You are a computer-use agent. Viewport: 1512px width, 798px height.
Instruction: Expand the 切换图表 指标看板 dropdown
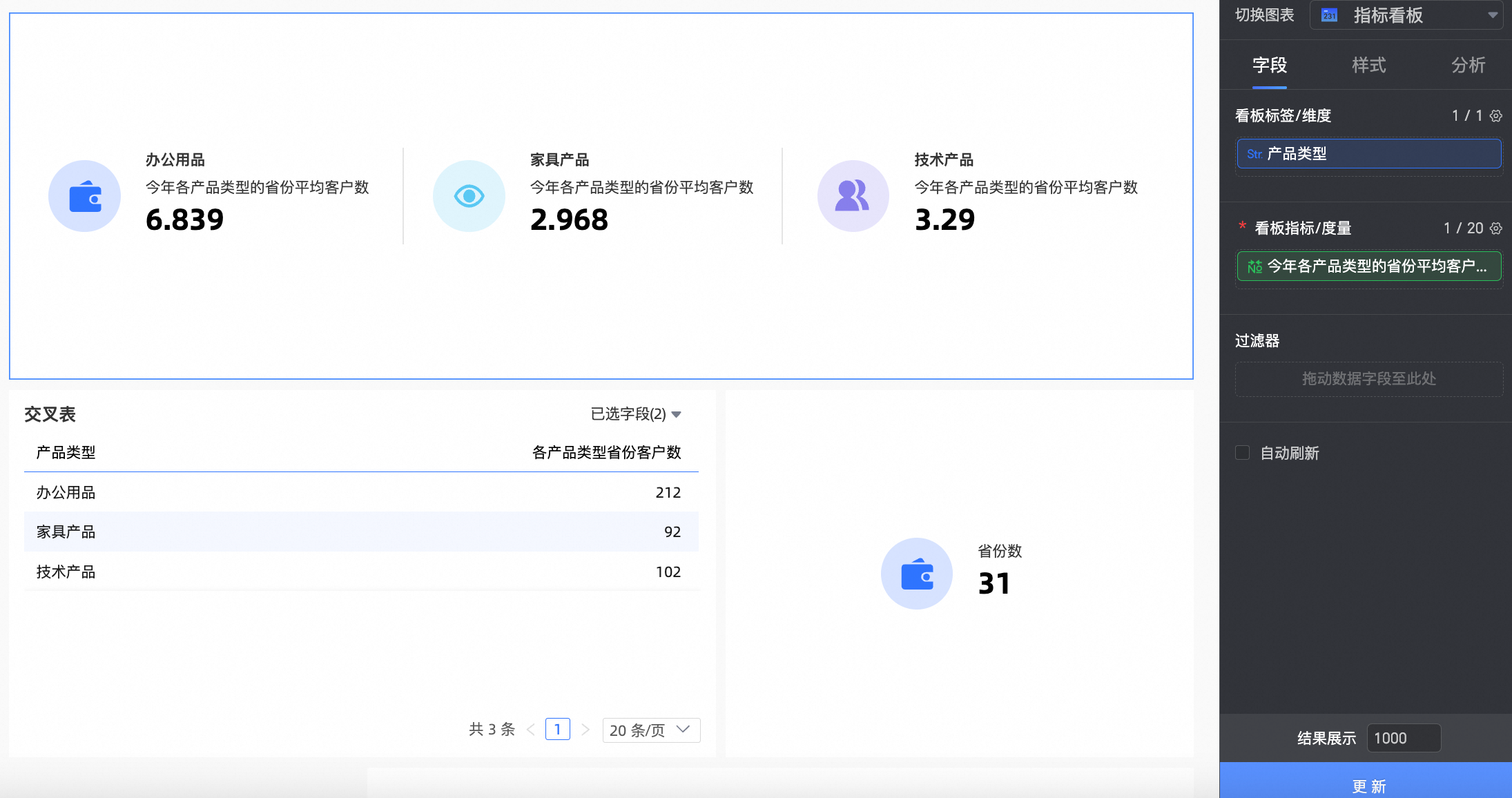(1493, 15)
